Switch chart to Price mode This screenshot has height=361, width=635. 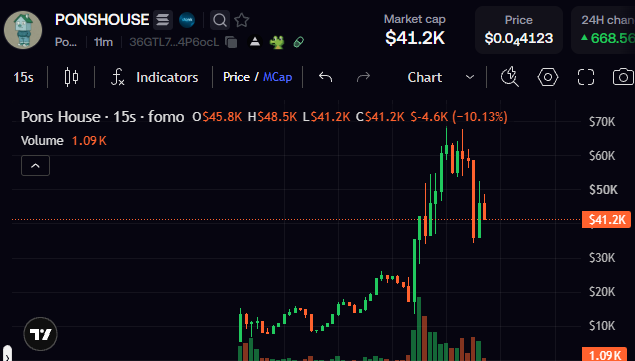pos(236,77)
